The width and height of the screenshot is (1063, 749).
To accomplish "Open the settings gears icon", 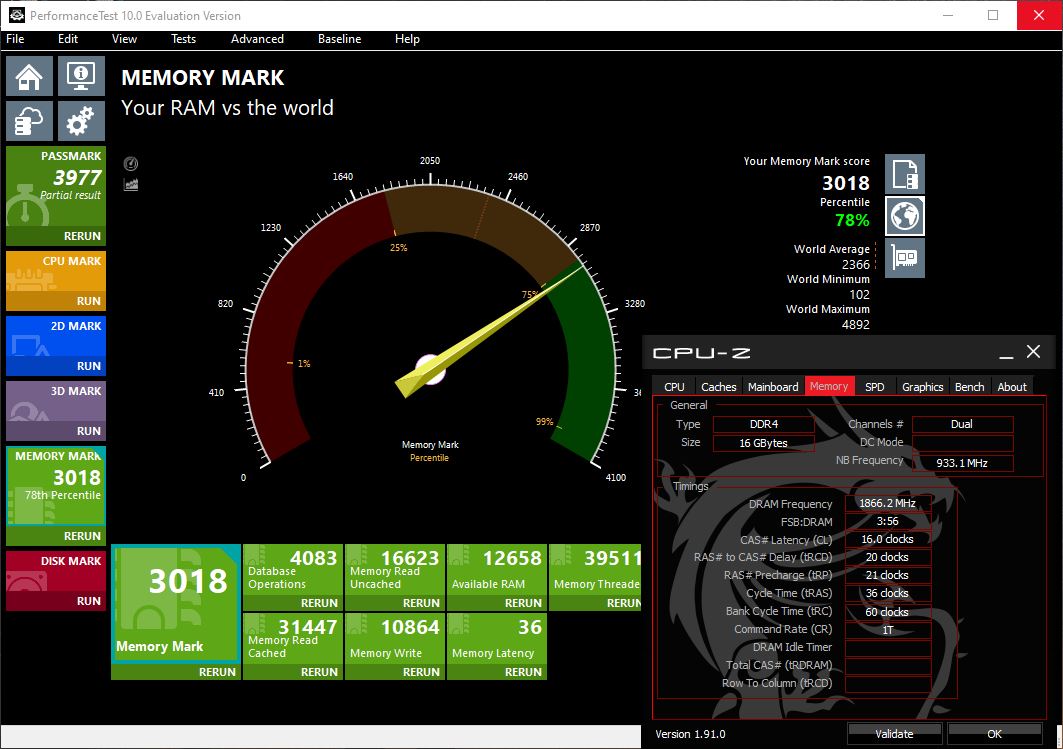I will 81,121.
